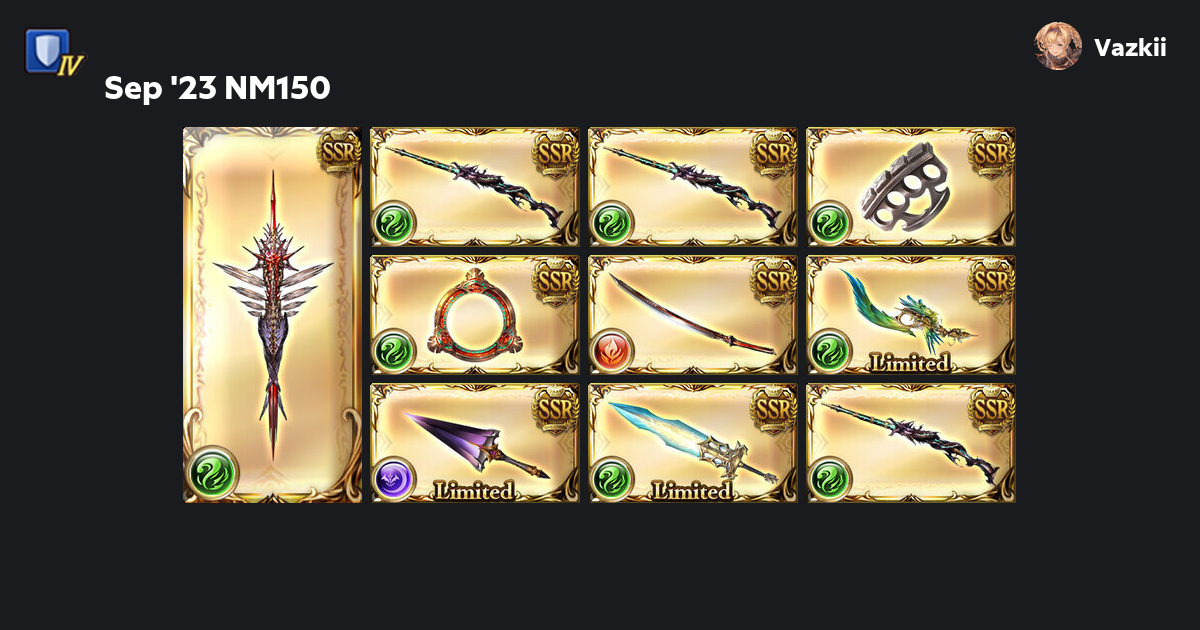This screenshot has height=630, width=1200.
Task: Click the blue shield IV badge icon
Action: pos(54,53)
